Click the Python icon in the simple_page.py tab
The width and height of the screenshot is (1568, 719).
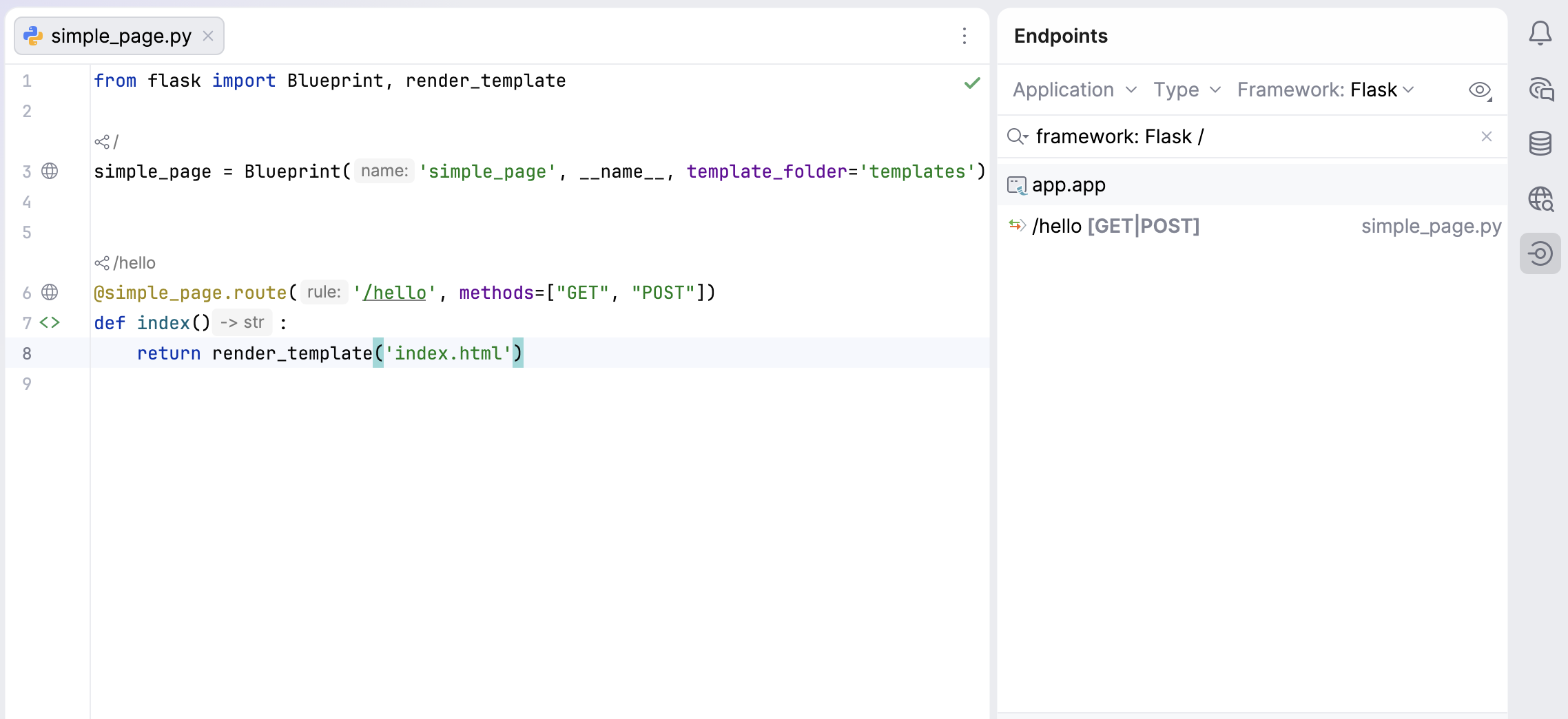(34, 36)
